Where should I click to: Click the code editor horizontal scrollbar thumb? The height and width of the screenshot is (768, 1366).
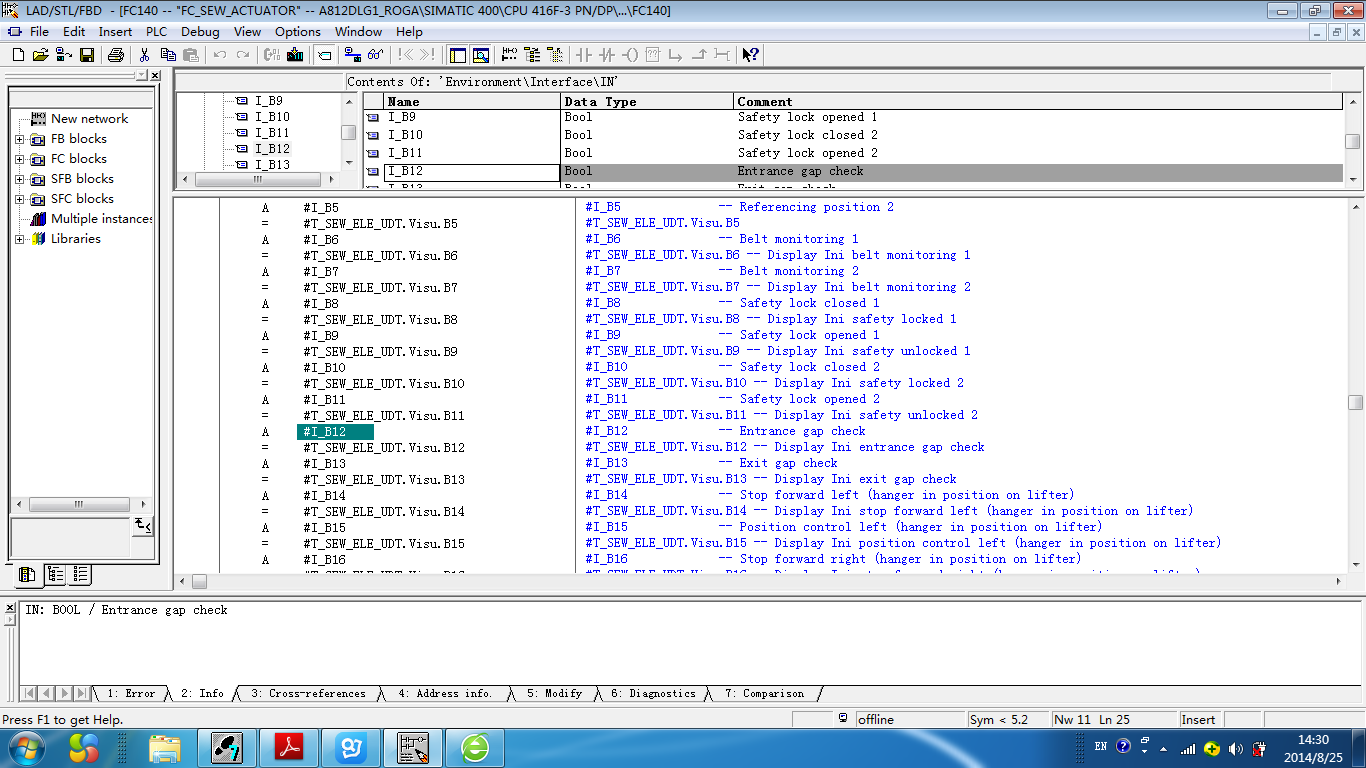tap(199, 581)
